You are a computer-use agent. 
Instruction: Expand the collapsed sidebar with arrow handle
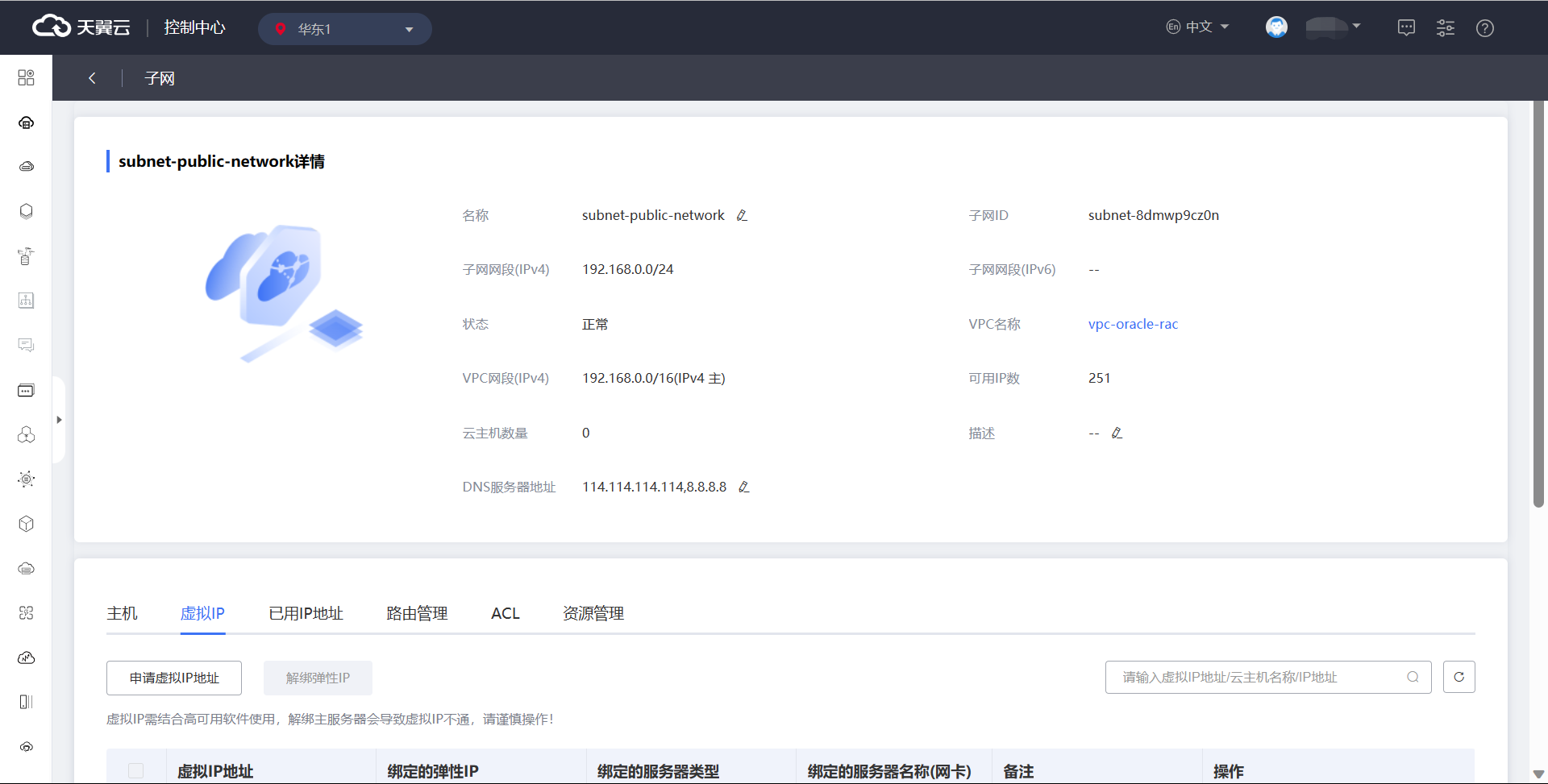(59, 420)
